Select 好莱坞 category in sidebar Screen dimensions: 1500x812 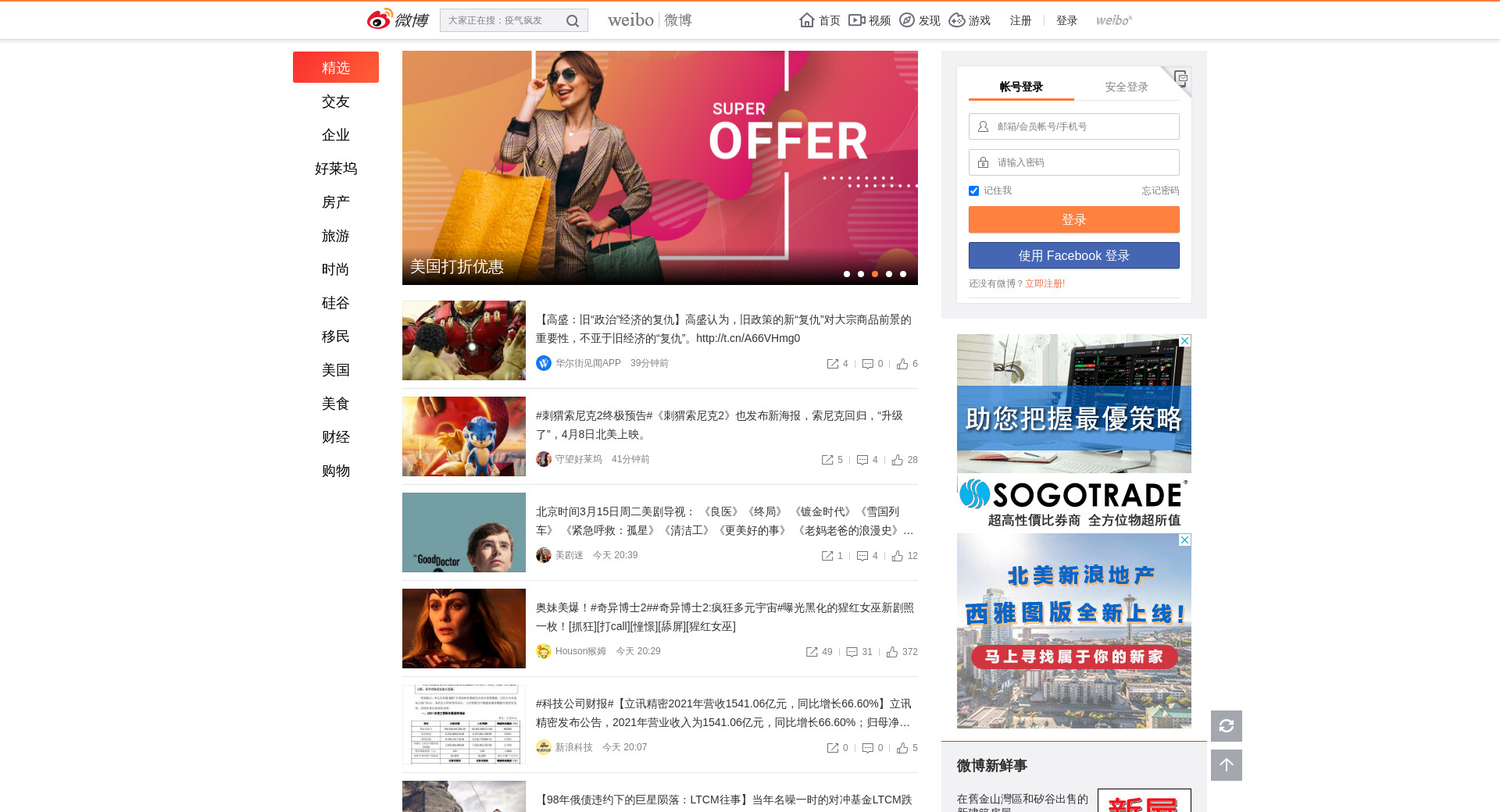336,169
